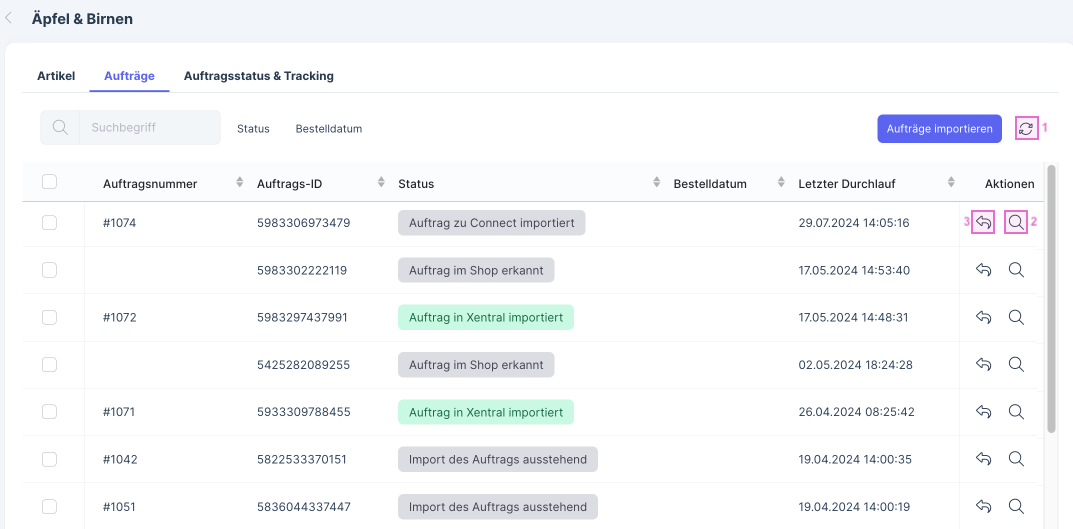
Task: Click reset arrow for order ID 5983302222119
Action: tap(984, 270)
